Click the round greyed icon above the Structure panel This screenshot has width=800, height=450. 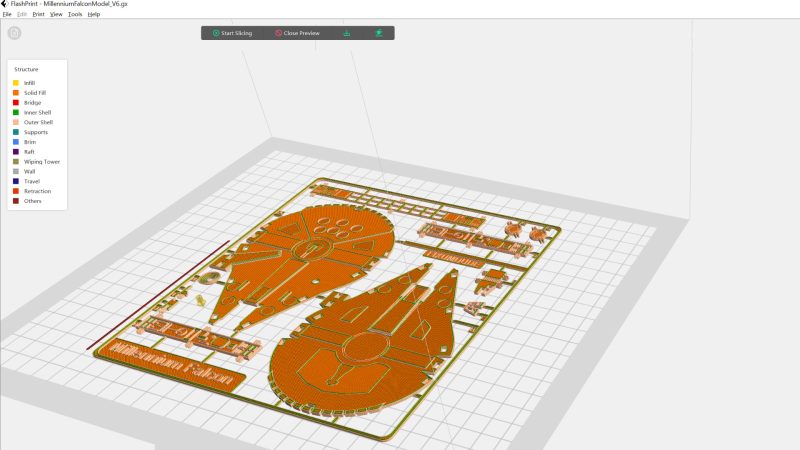(x=14, y=33)
